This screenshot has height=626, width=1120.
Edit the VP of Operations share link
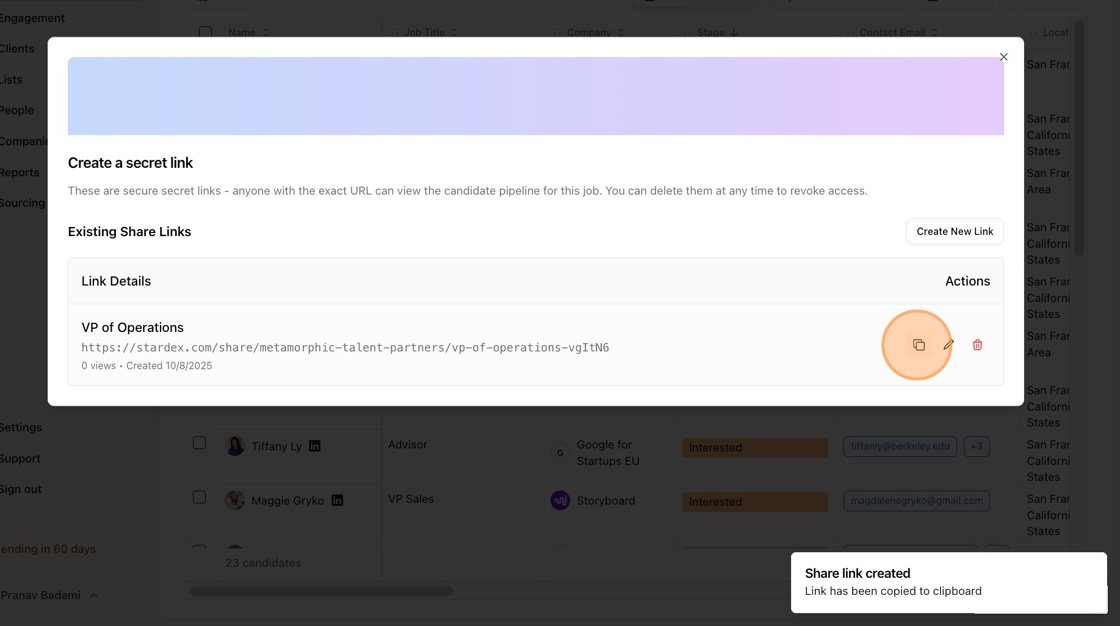pos(949,345)
